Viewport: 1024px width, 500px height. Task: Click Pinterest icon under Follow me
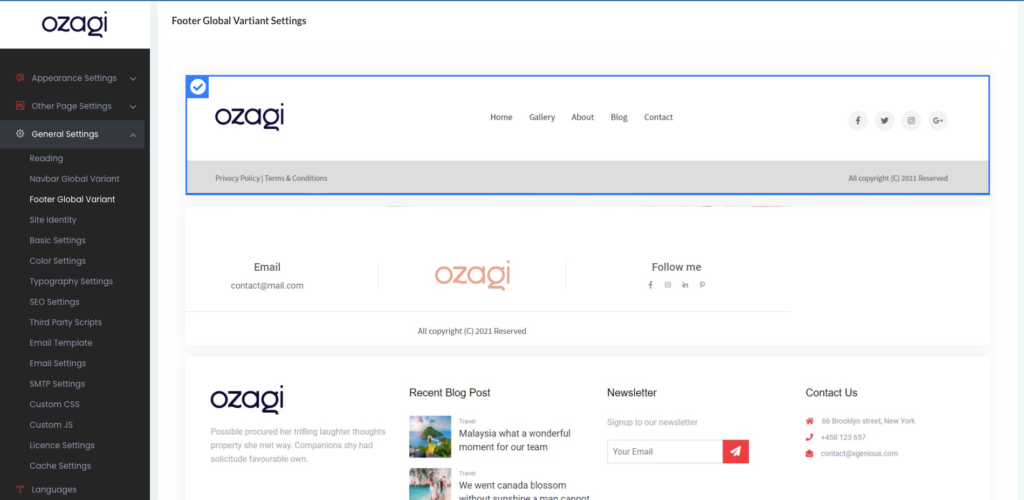point(702,285)
